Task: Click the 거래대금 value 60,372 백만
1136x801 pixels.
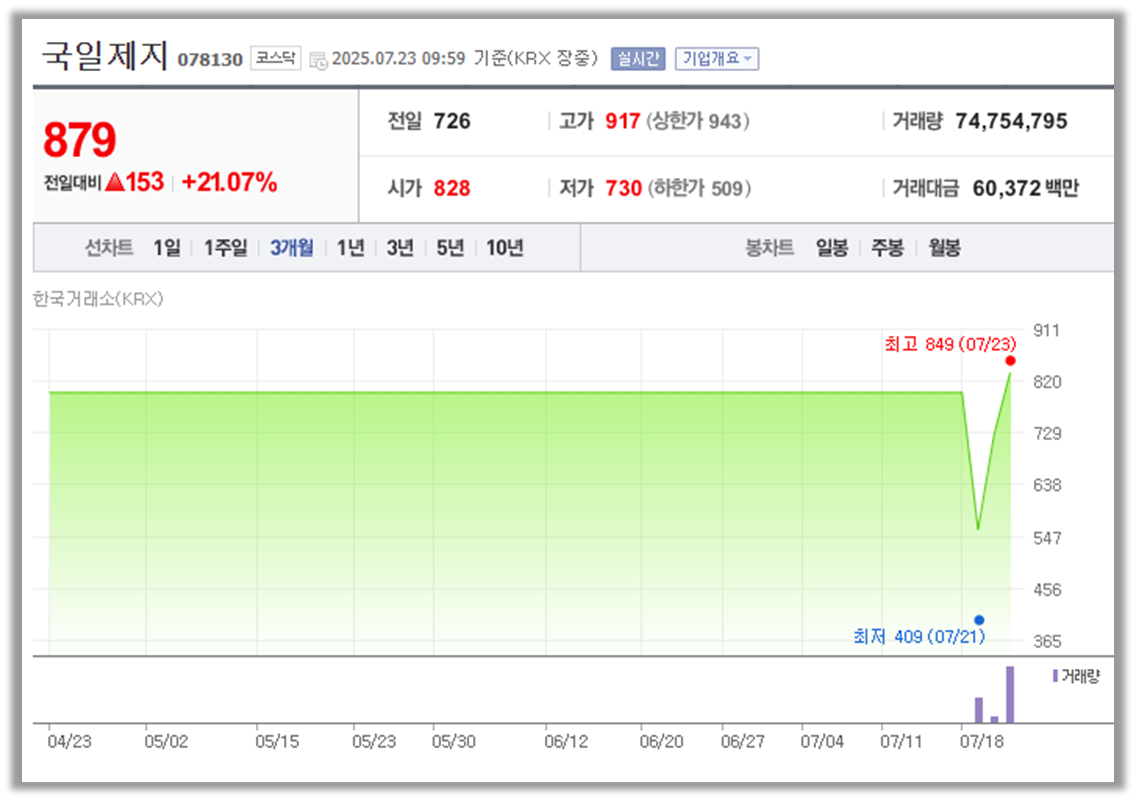Action: [x=1025, y=188]
